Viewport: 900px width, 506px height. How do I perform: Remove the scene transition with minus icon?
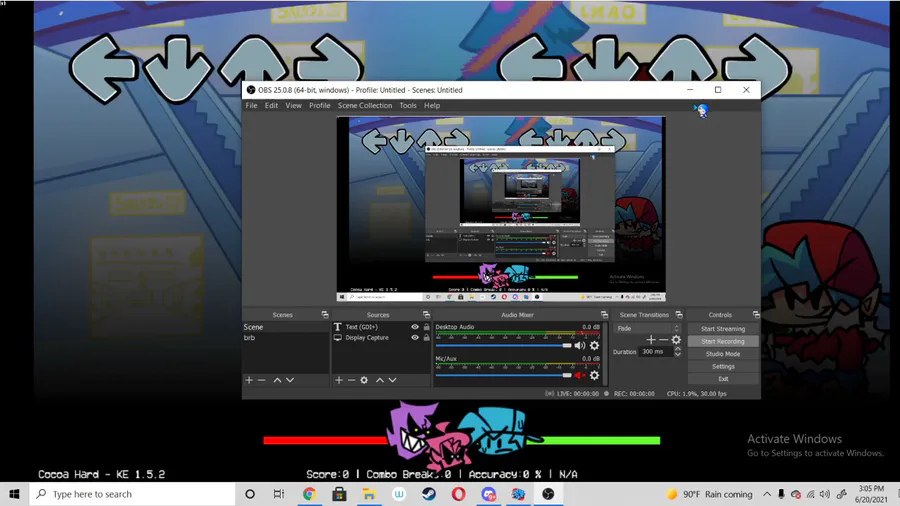pos(663,340)
